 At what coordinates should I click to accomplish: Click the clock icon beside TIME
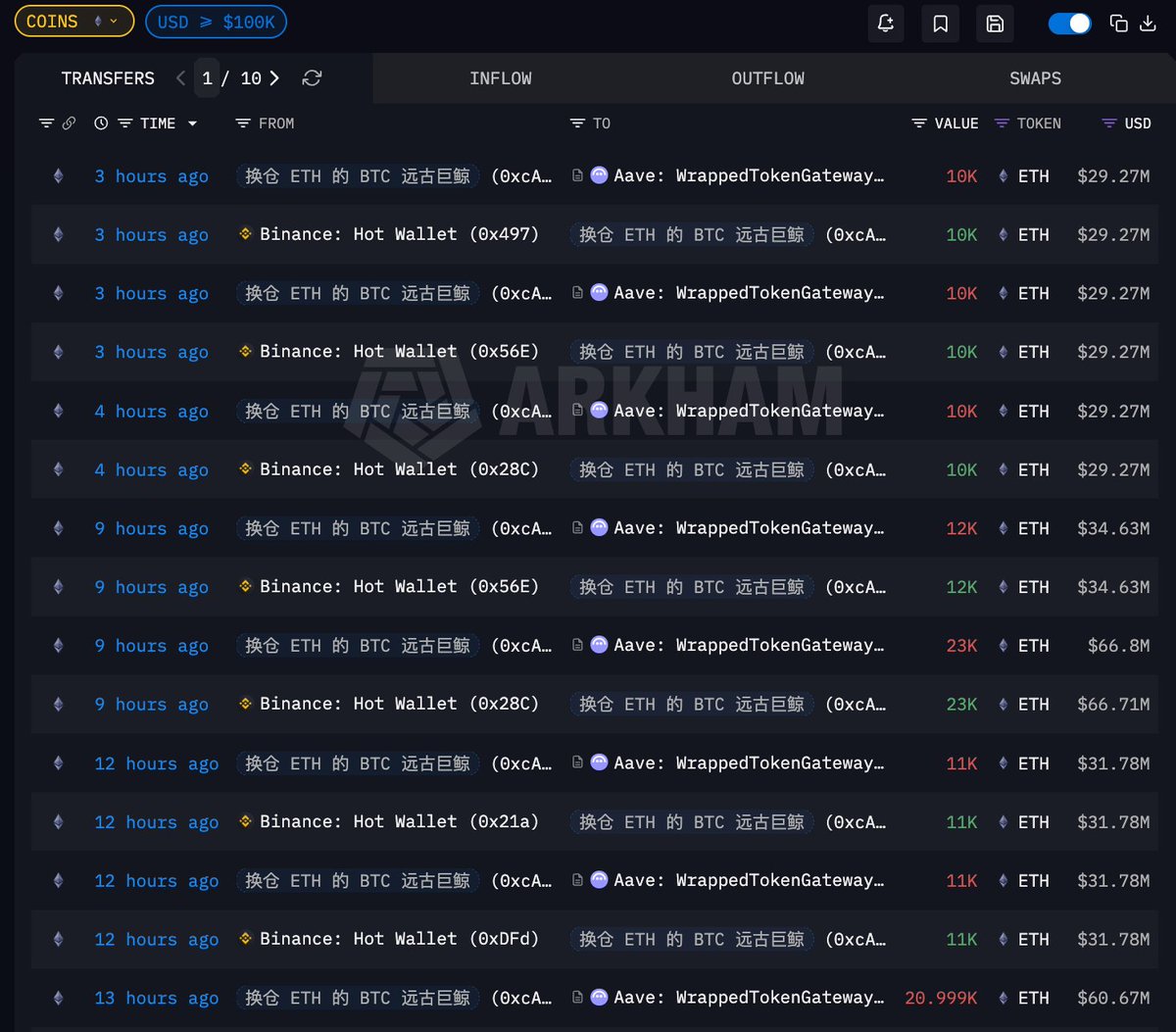101,123
